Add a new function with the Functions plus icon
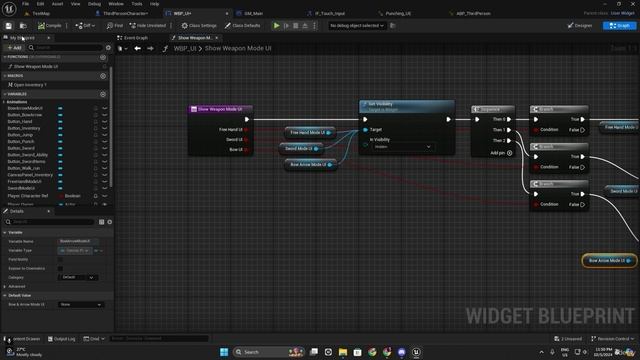This screenshot has height=360, width=640. point(103,57)
